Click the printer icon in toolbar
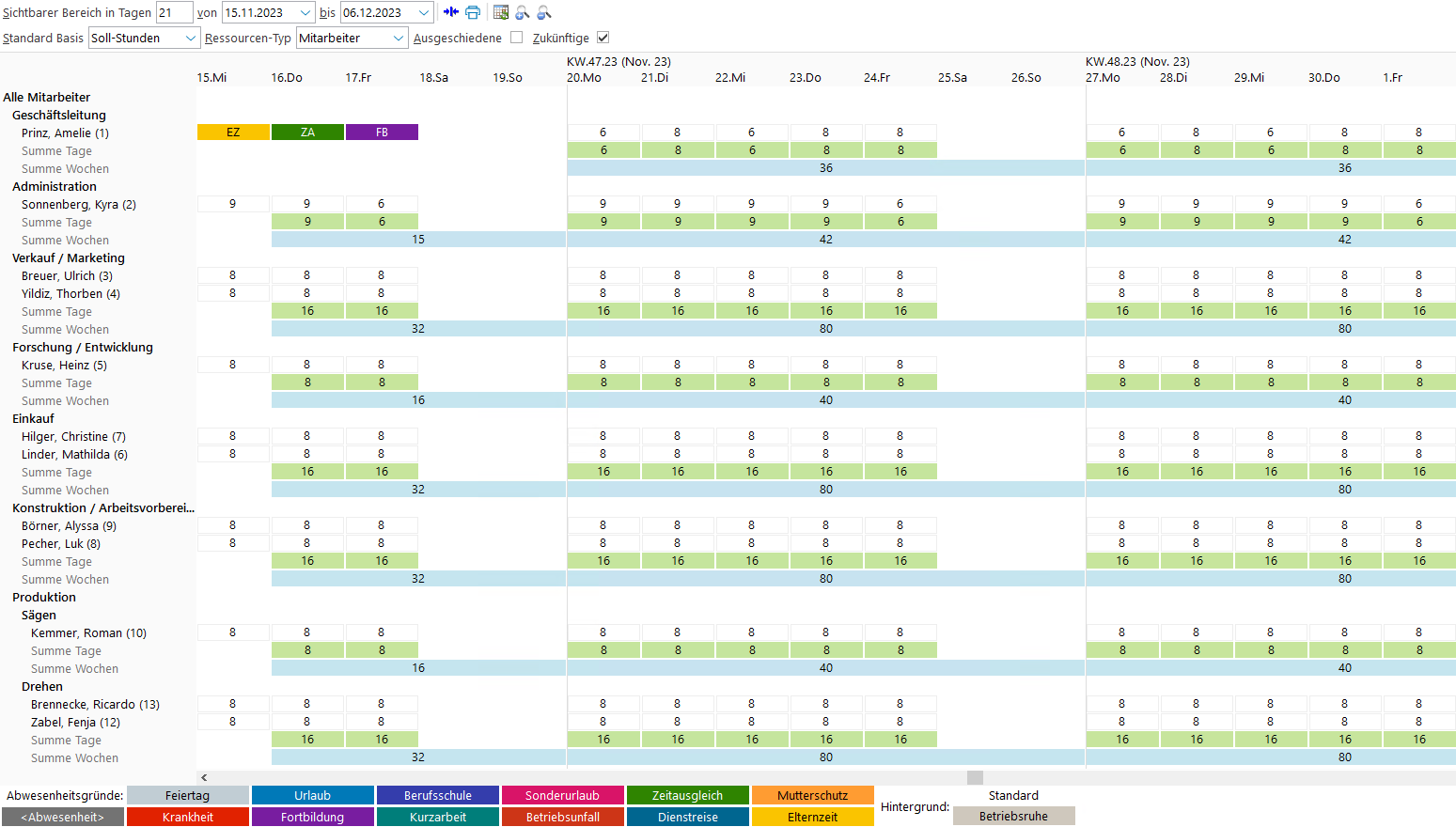Viewport: 1456px width, 827px height. [473, 12]
